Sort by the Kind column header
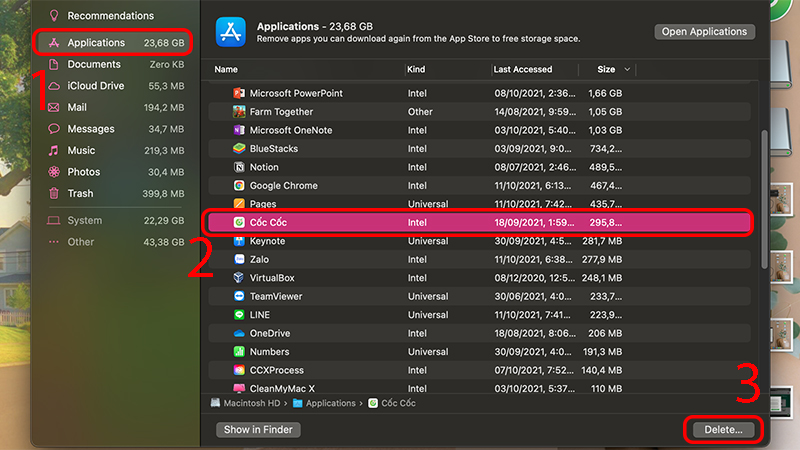 (416, 69)
